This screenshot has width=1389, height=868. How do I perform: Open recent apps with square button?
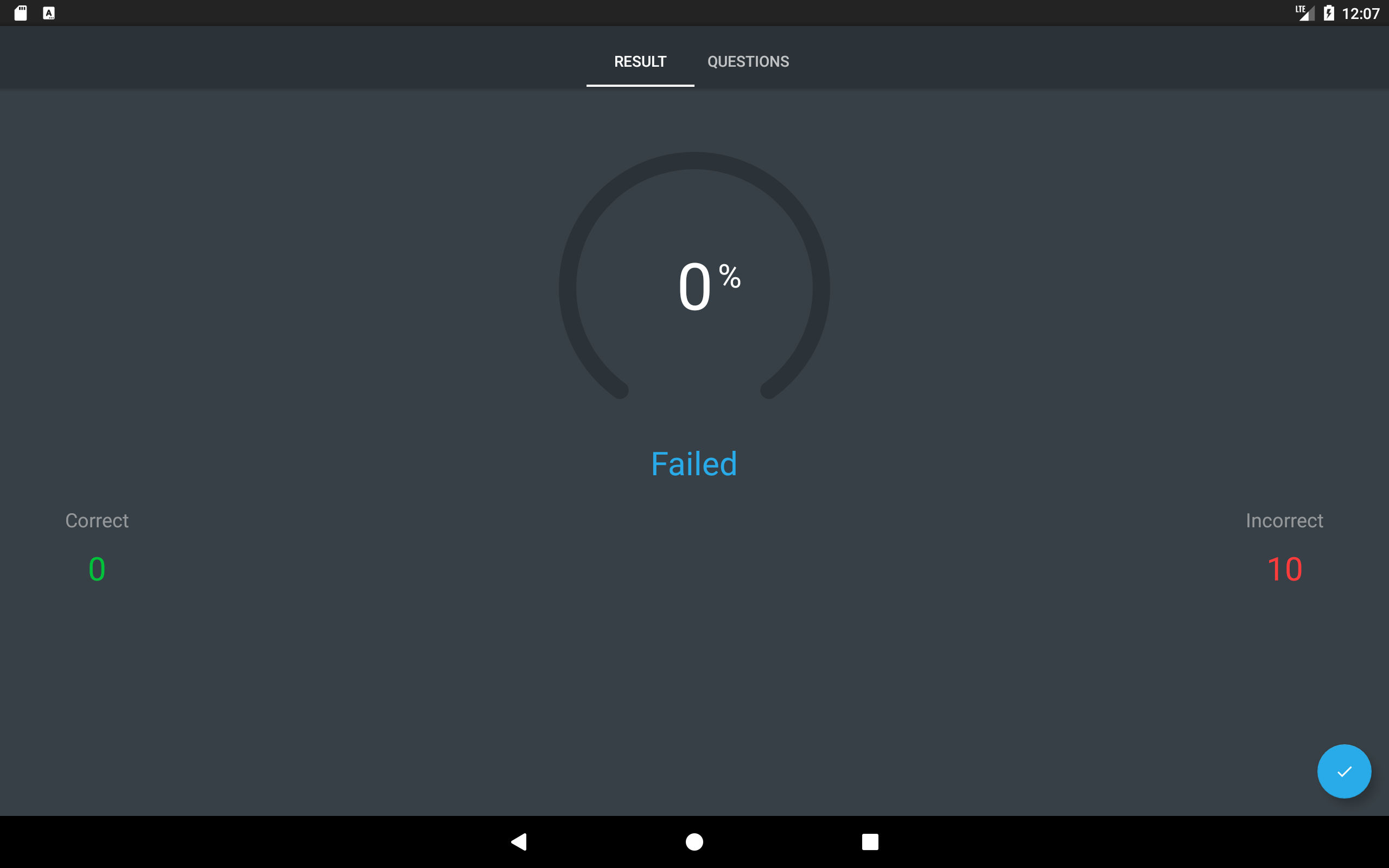point(870,841)
